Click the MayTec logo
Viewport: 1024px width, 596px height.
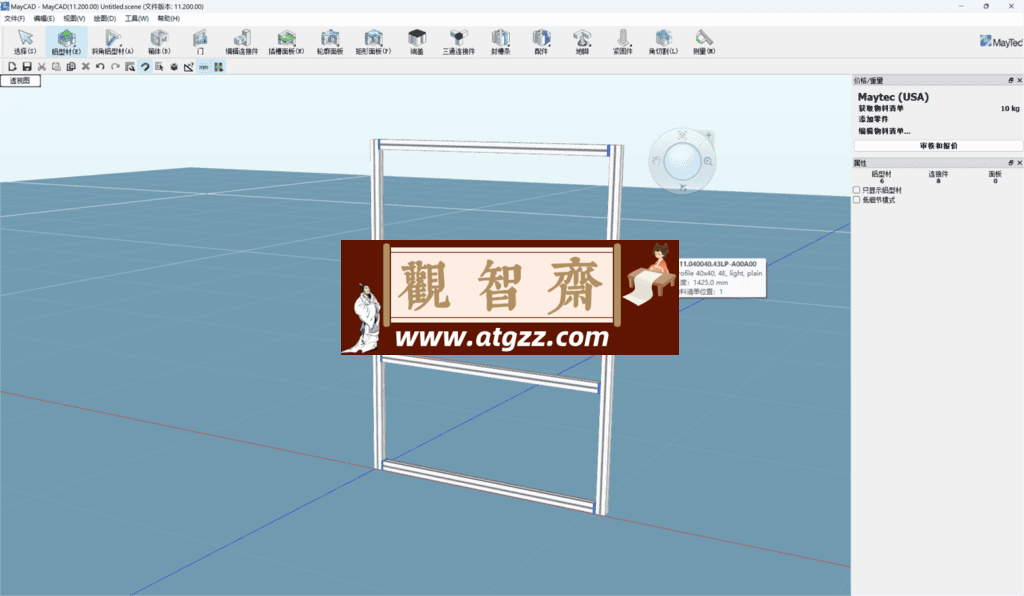pyautogui.click(x=1000, y=42)
